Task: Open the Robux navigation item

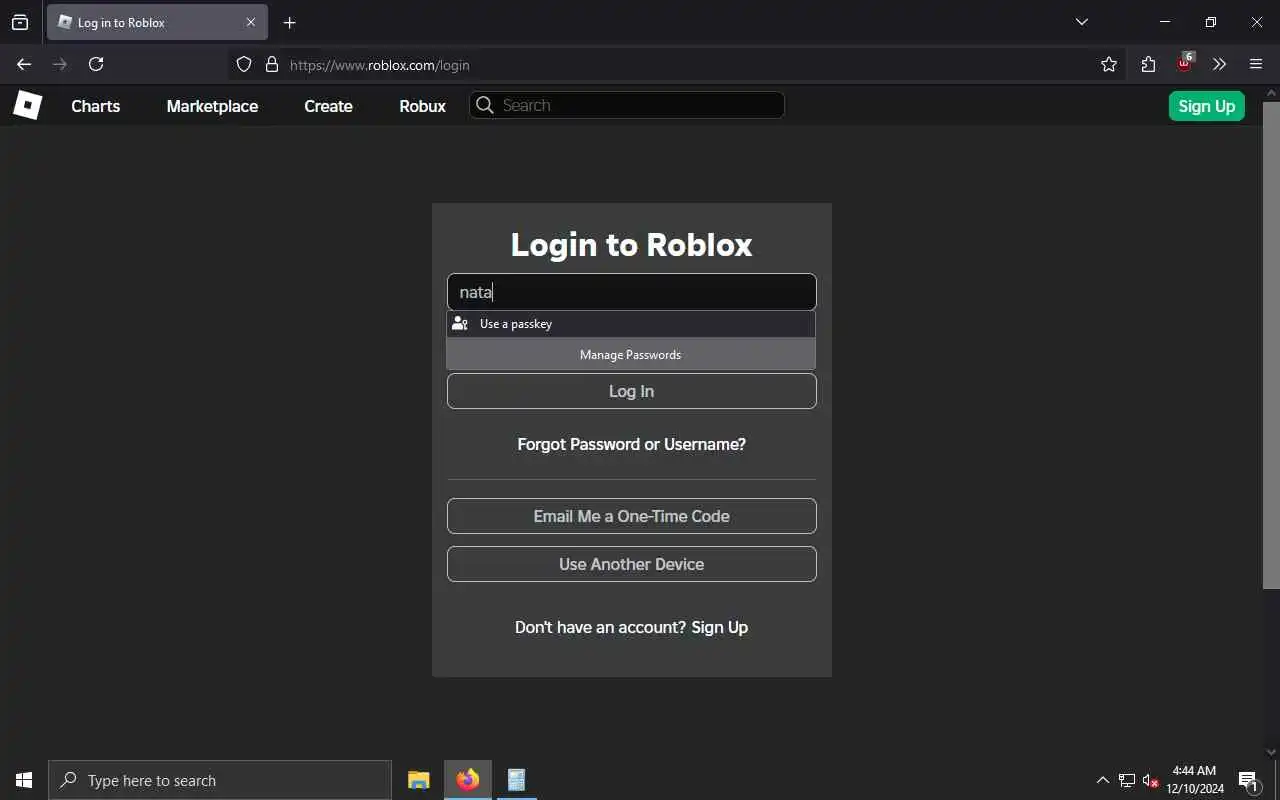Action: [x=423, y=106]
